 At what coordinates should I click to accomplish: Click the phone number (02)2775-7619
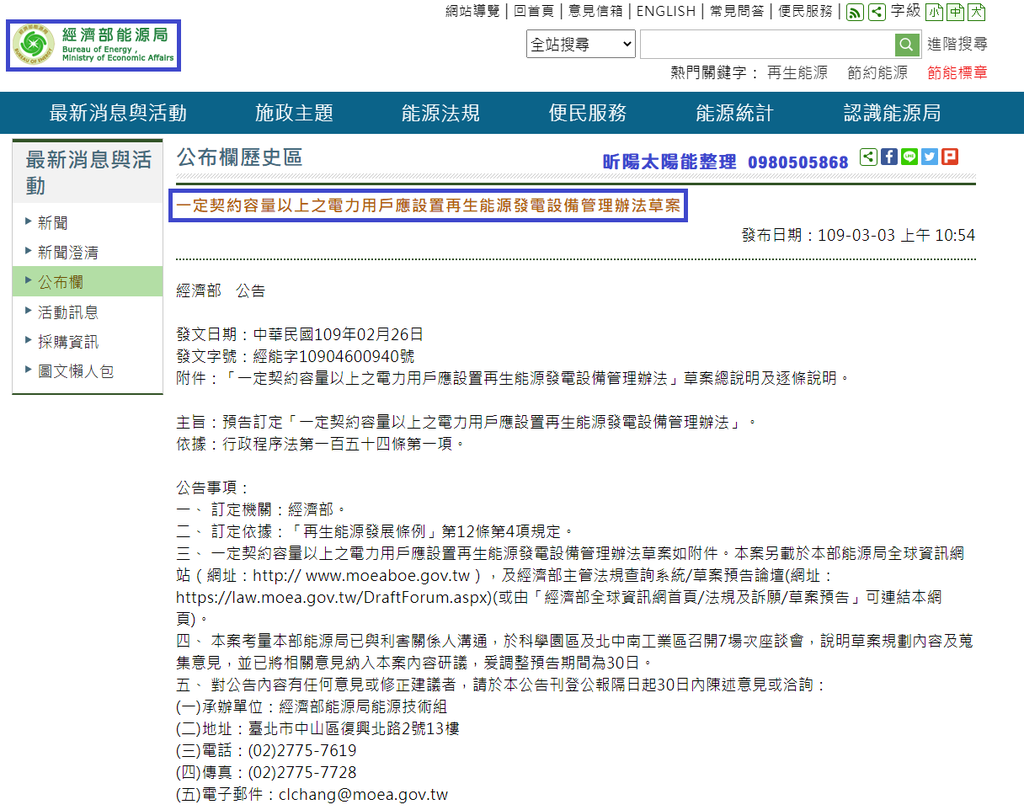coord(302,751)
